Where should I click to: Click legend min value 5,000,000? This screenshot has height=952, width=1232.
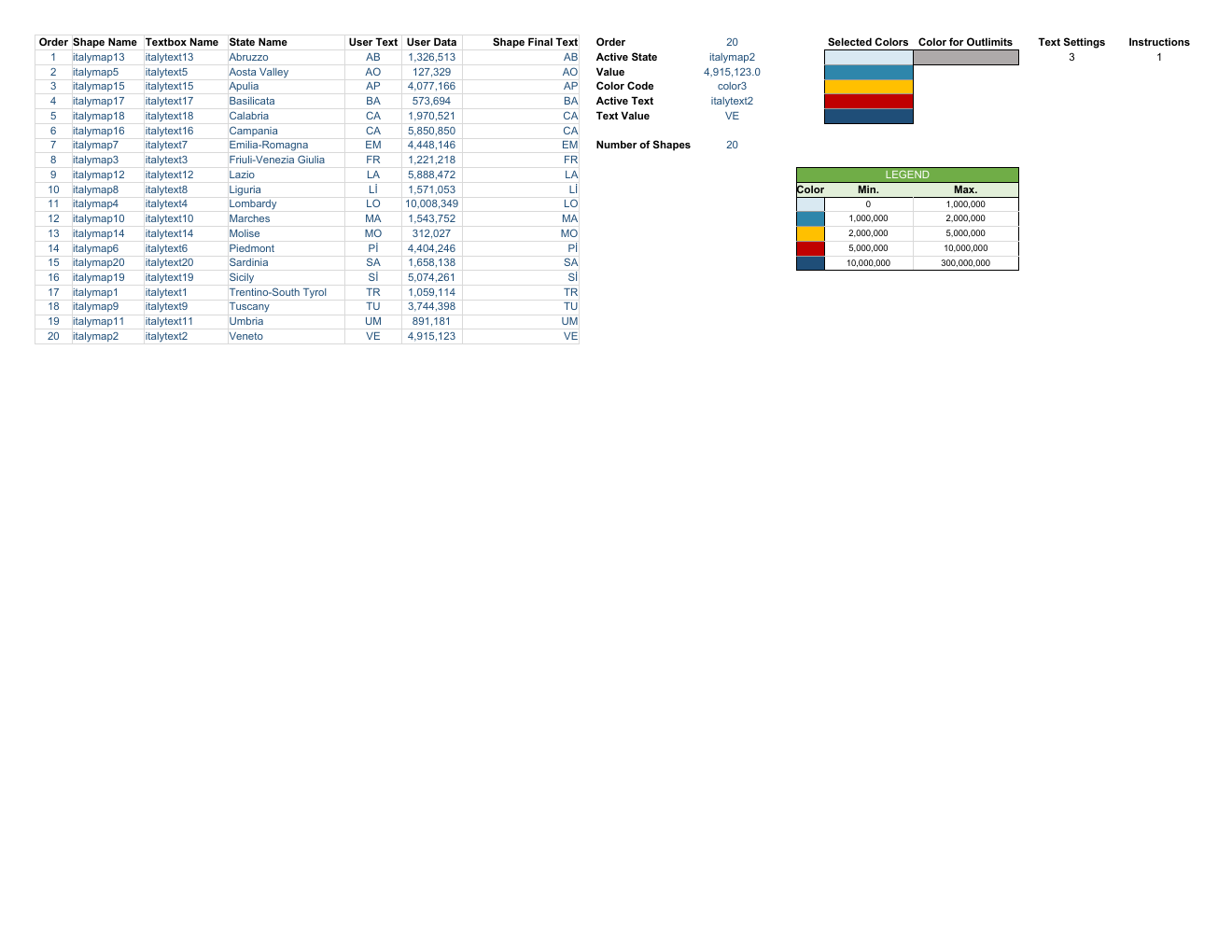pos(868,248)
